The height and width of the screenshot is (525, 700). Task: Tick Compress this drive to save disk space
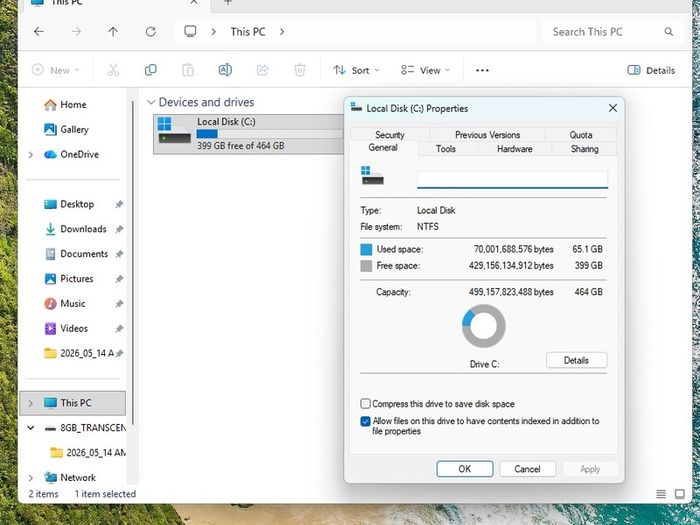pyautogui.click(x=365, y=404)
